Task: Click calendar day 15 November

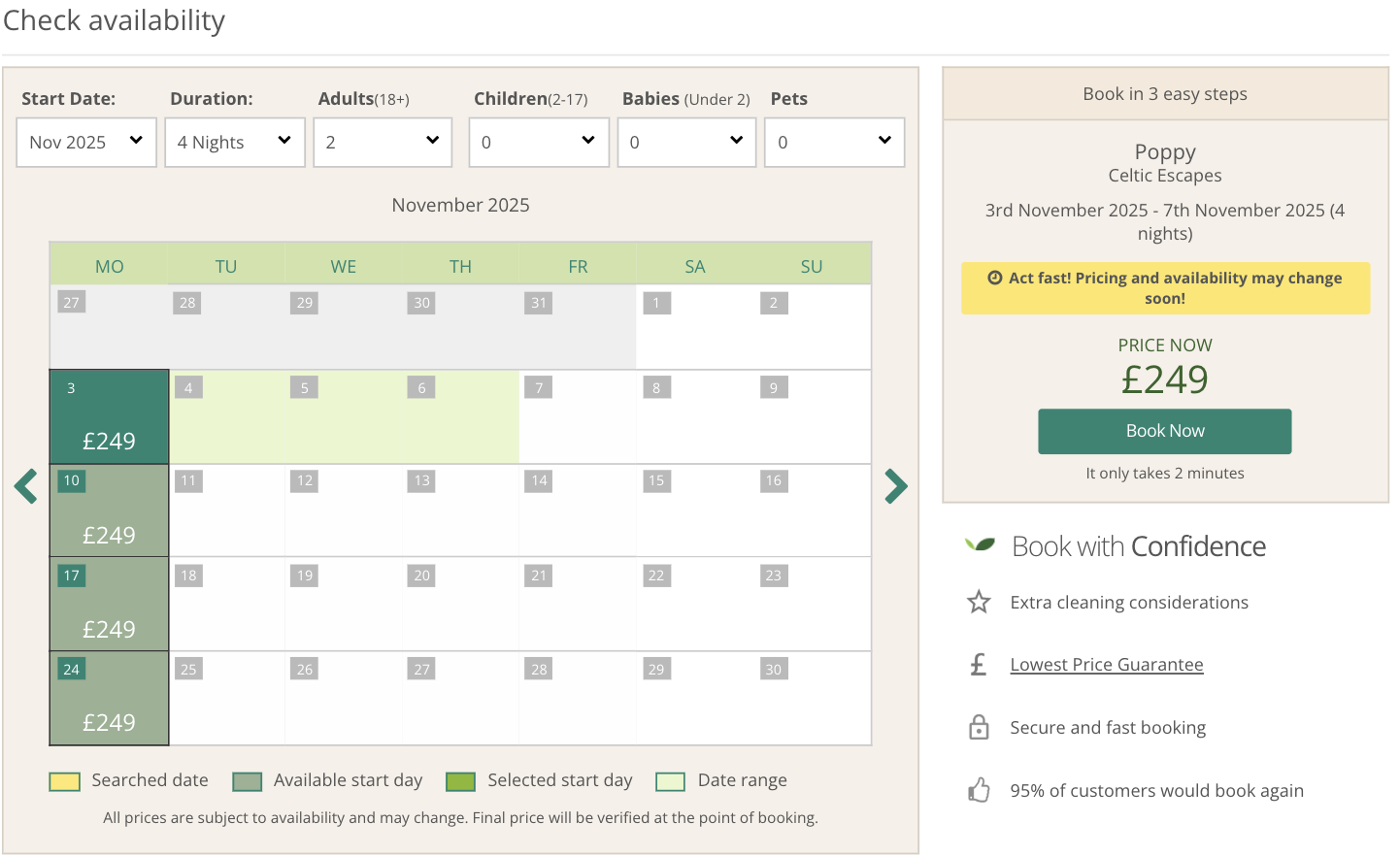Action: [x=695, y=510]
